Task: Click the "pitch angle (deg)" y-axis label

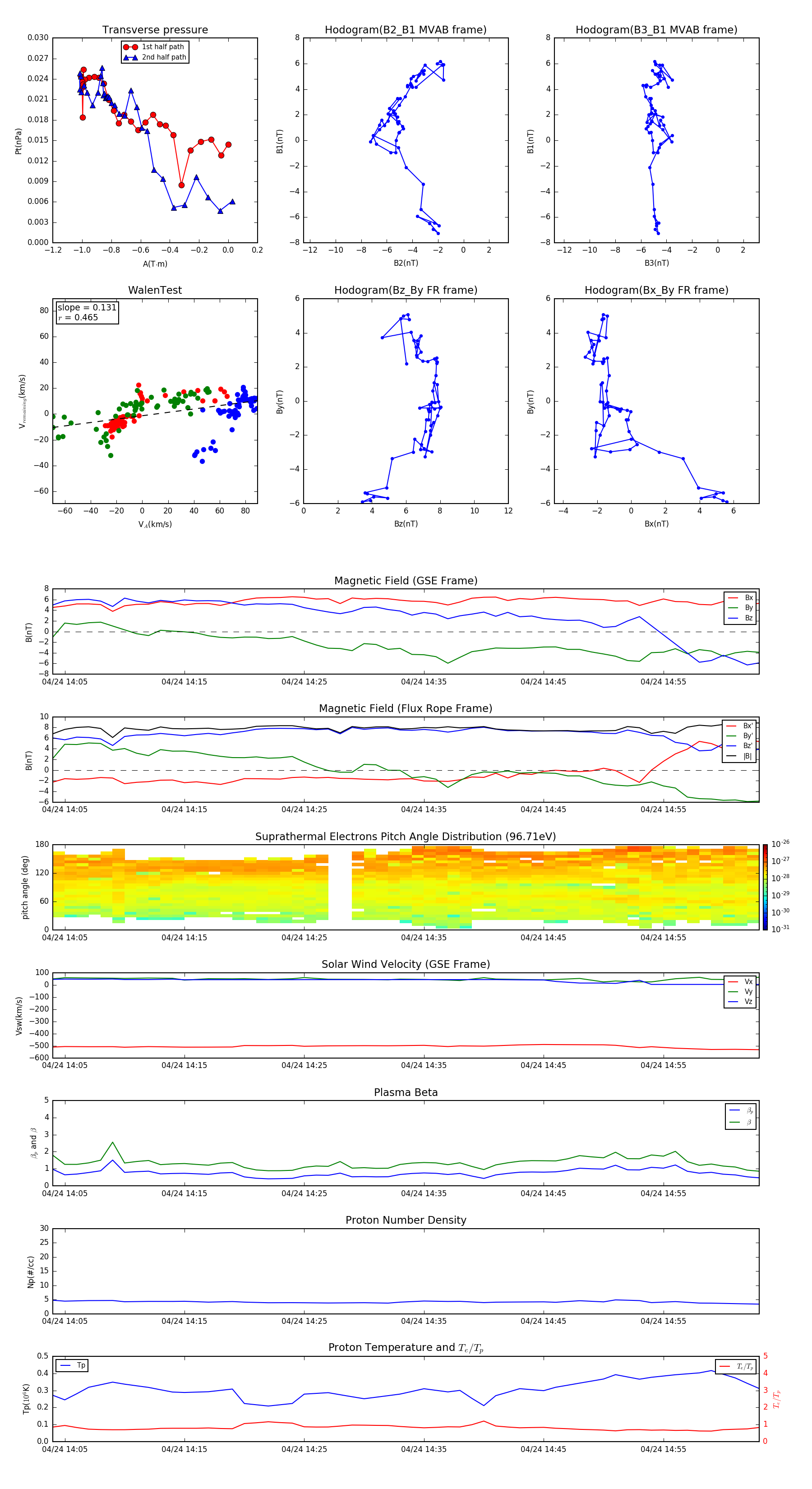Action: point(25,887)
